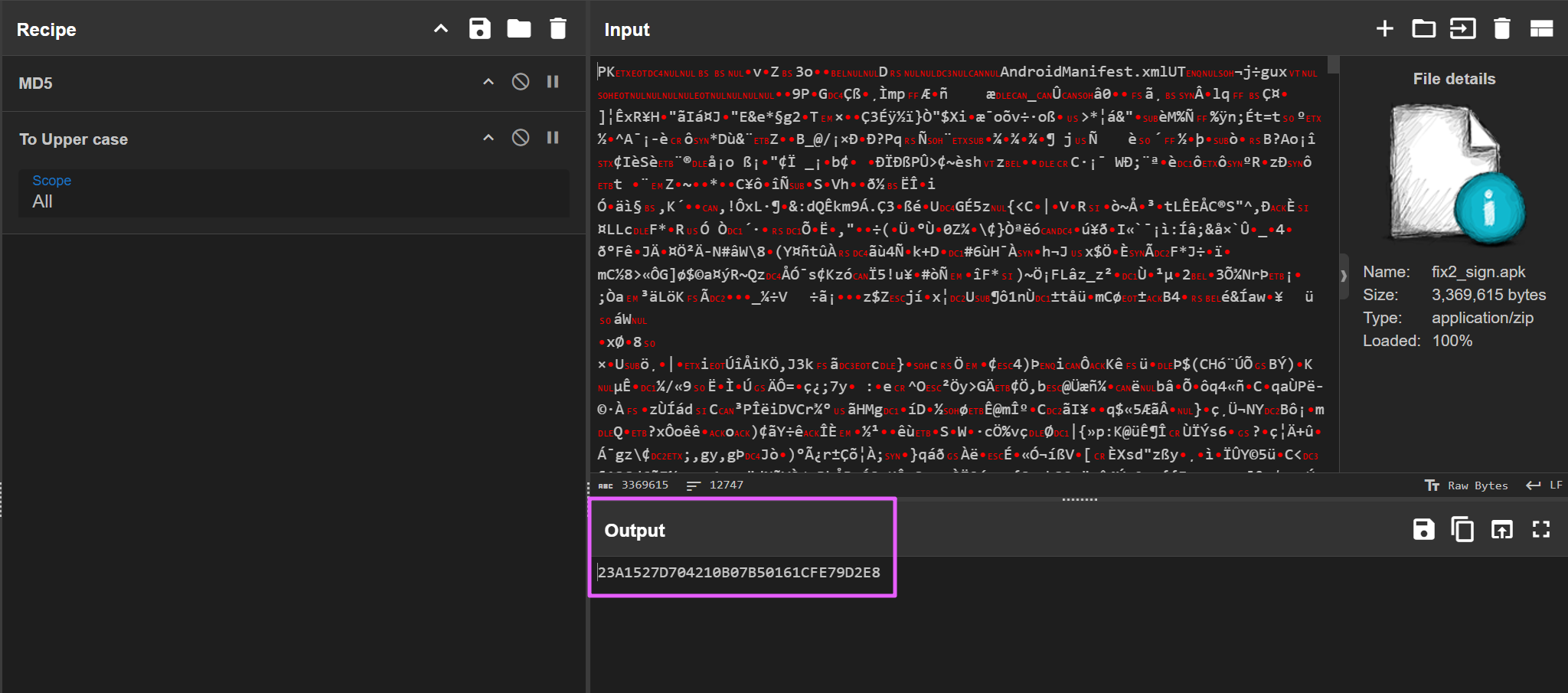Click the input scrollbar thumb
The image size is (1568, 693).
(x=1333, y=64)
